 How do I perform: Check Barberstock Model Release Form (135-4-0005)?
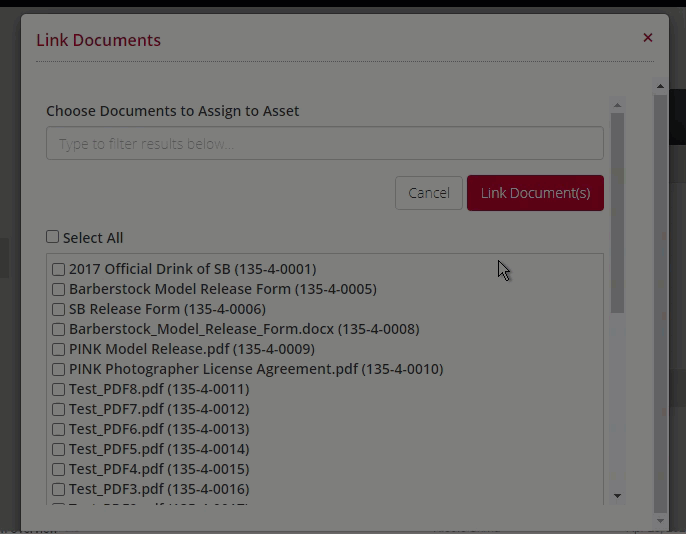click(58, 290)
